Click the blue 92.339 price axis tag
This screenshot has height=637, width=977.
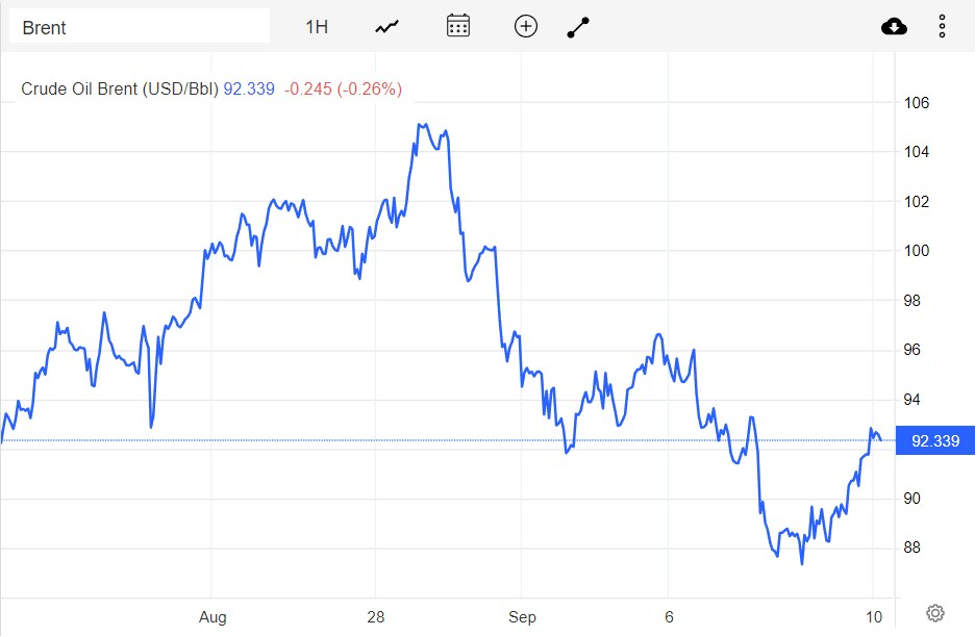tap(934, 441)
